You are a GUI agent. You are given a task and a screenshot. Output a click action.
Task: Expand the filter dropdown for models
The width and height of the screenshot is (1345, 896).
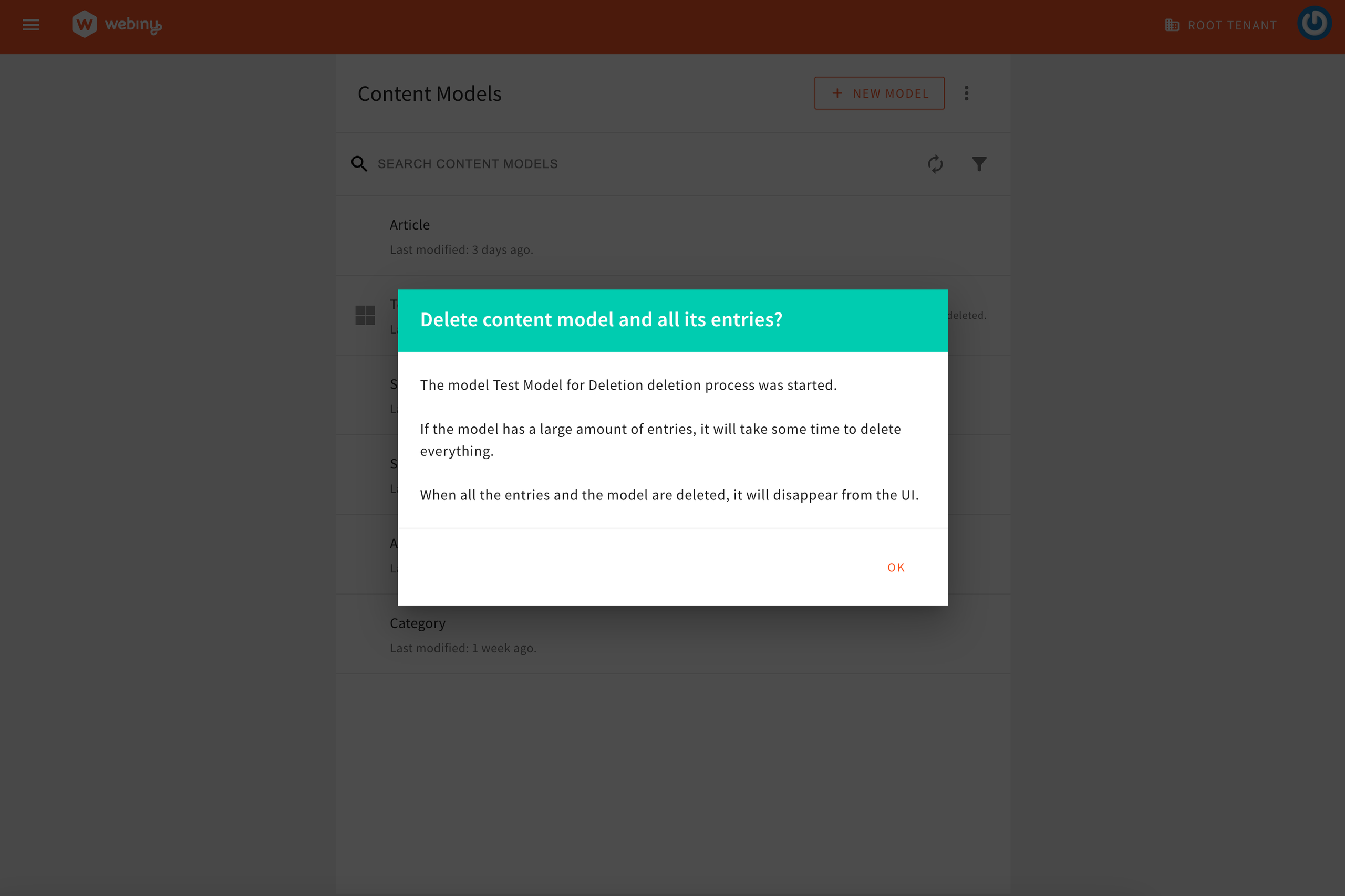coord(979,164)
